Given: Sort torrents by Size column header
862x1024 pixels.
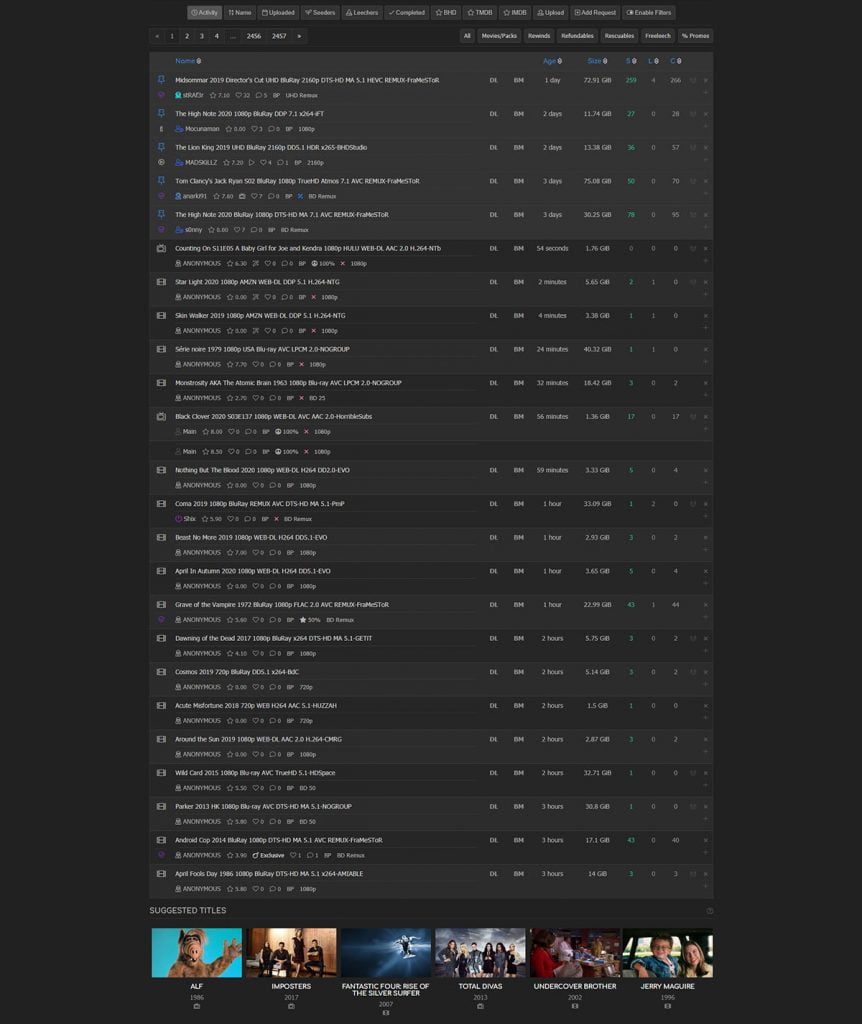Looking at the screenshot, I should pos(596,61).
